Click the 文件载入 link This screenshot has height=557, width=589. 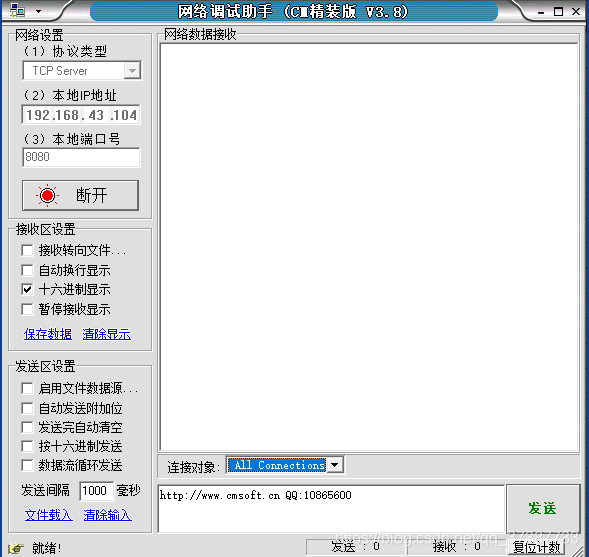coord(48,515)
